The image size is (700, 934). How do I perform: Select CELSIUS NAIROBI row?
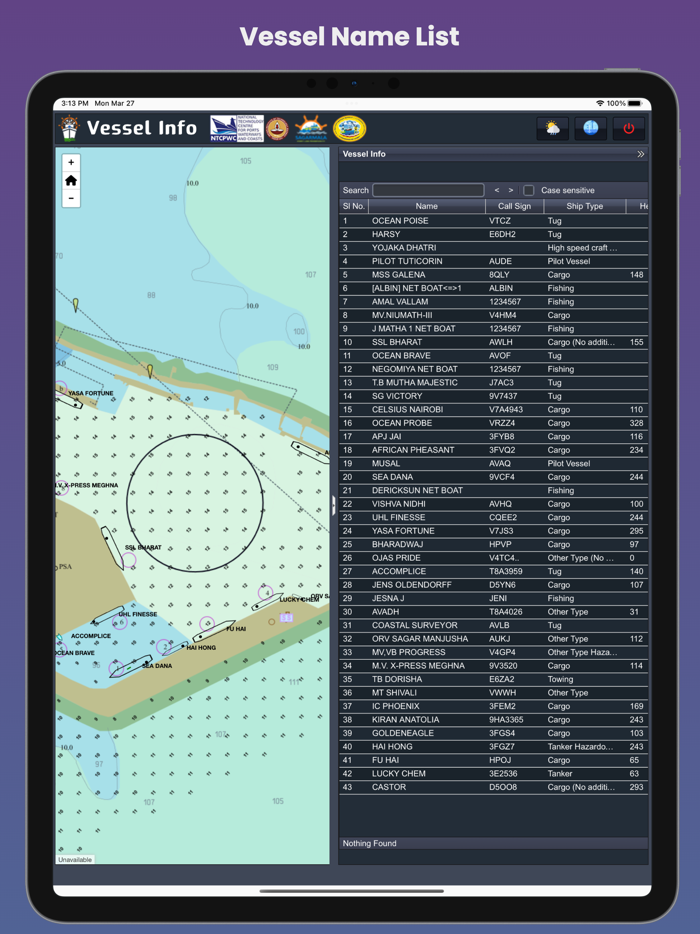tap(493, 410)
